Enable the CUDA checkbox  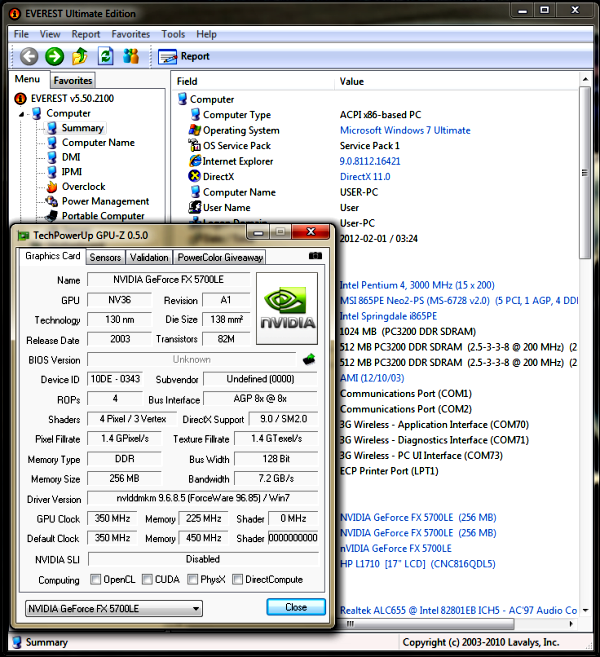click(147, 579)
